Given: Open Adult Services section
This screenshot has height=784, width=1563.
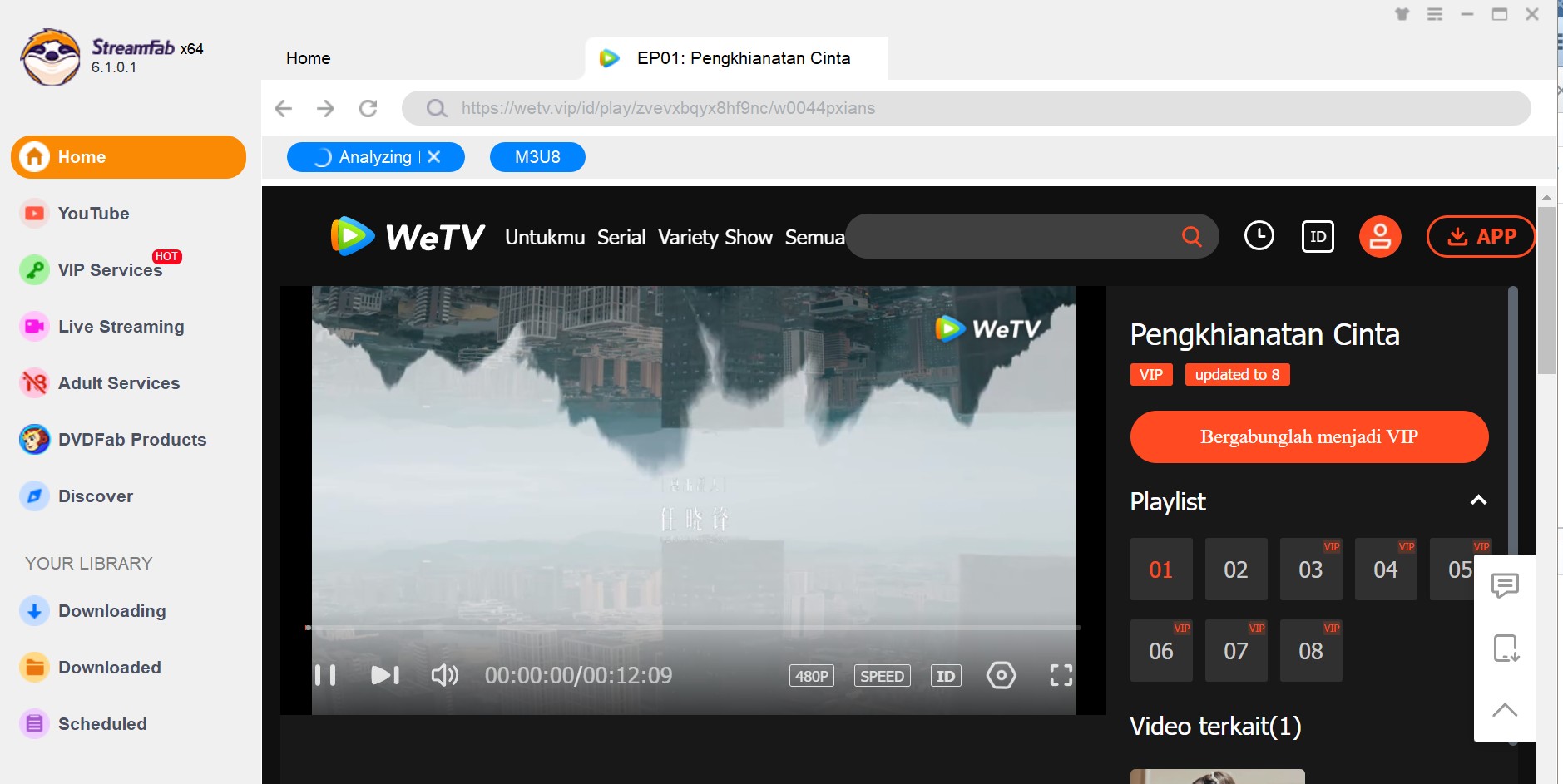Looking at the screenshot, I should pos(100,383).
